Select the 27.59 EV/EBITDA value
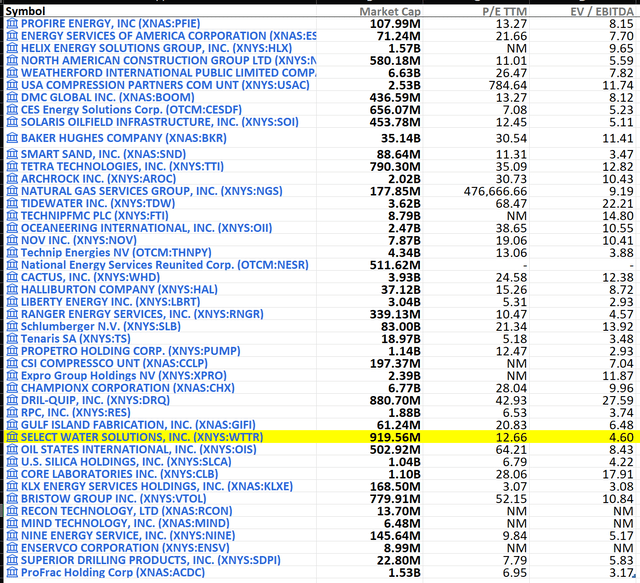Viewport: 640px width, 583px height. [x=618, y=401]
